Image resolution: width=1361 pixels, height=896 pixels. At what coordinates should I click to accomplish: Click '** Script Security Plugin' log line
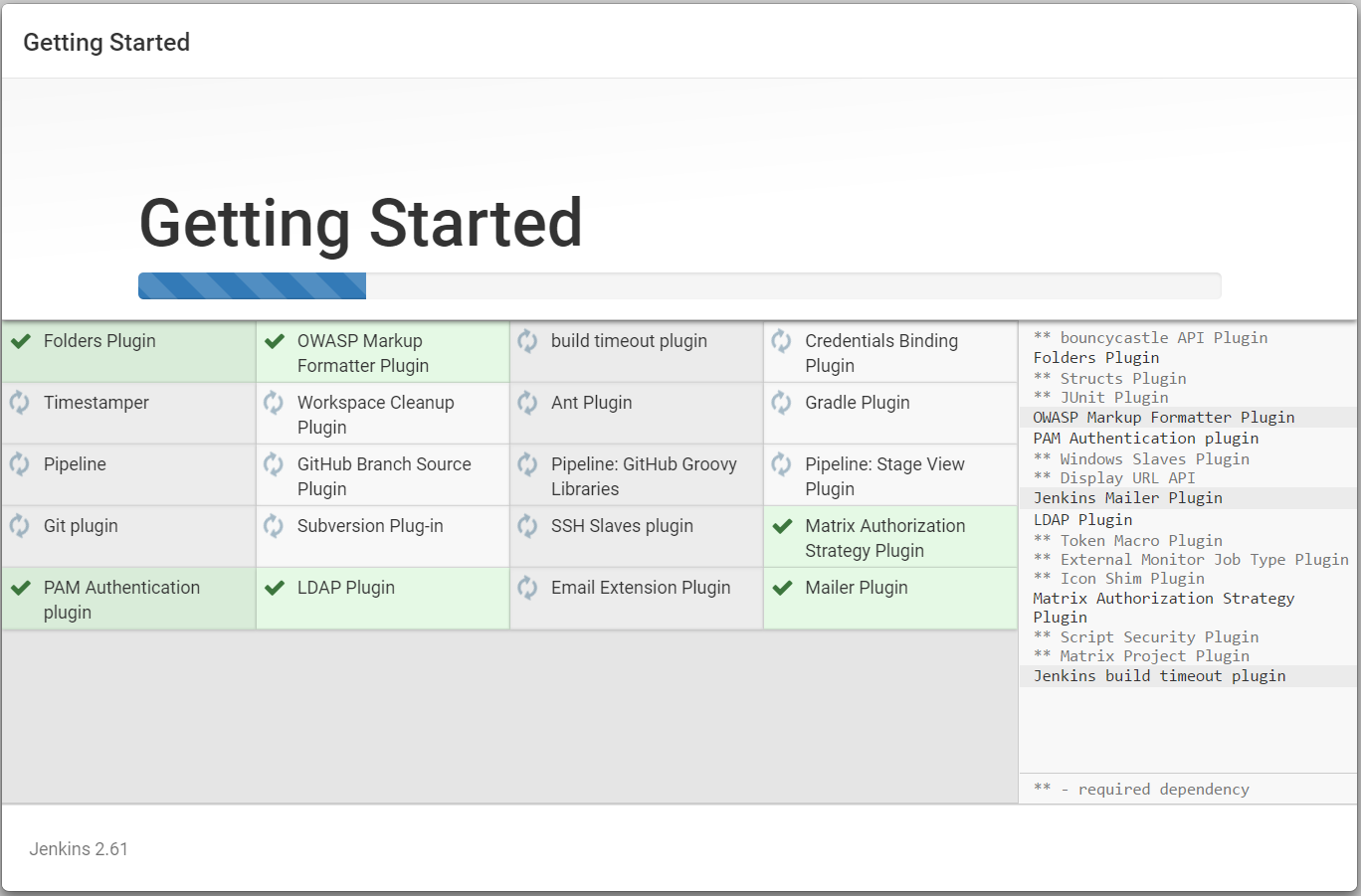coord(1146,637)
